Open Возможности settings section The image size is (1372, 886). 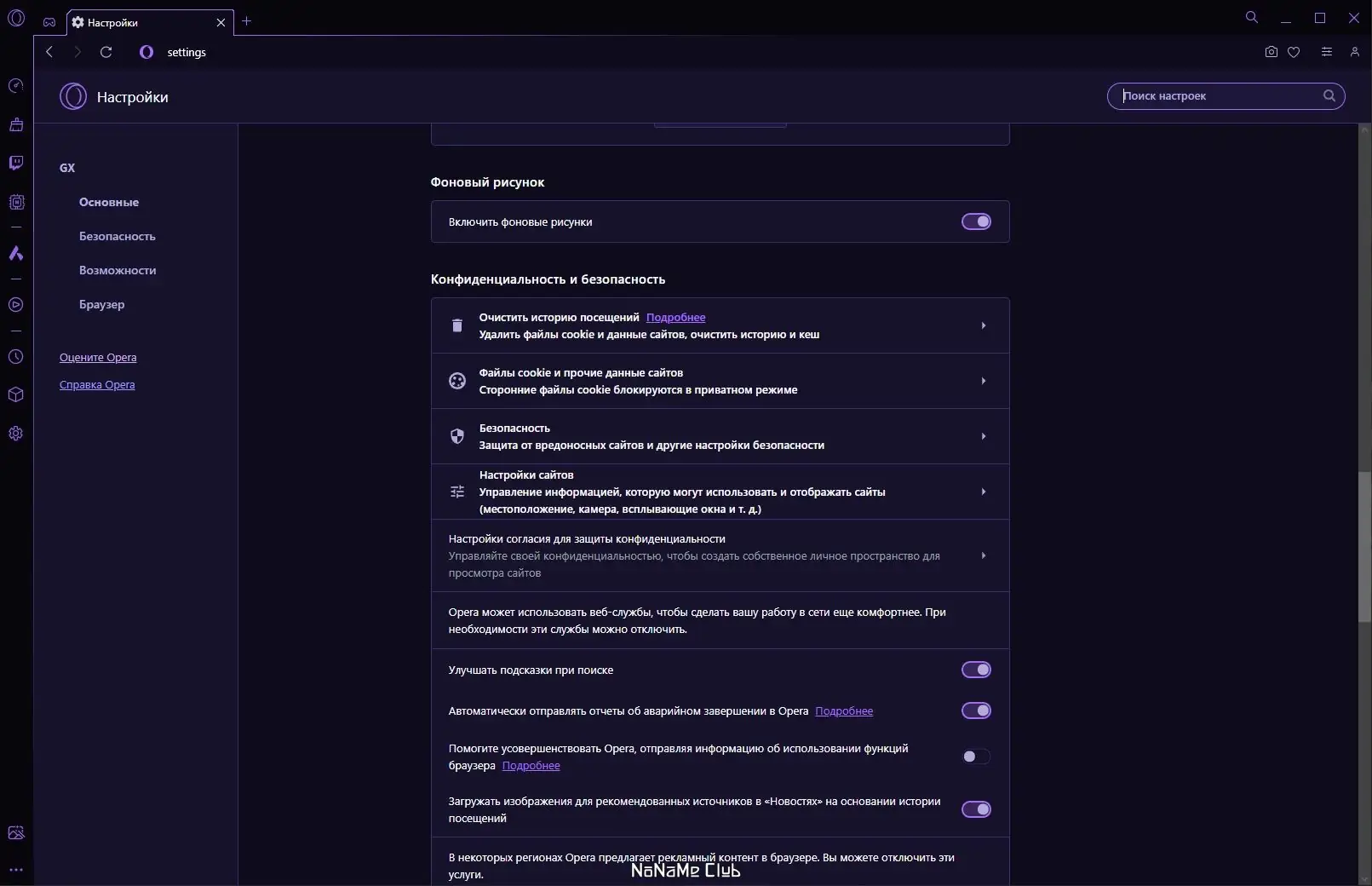(118, 270)
